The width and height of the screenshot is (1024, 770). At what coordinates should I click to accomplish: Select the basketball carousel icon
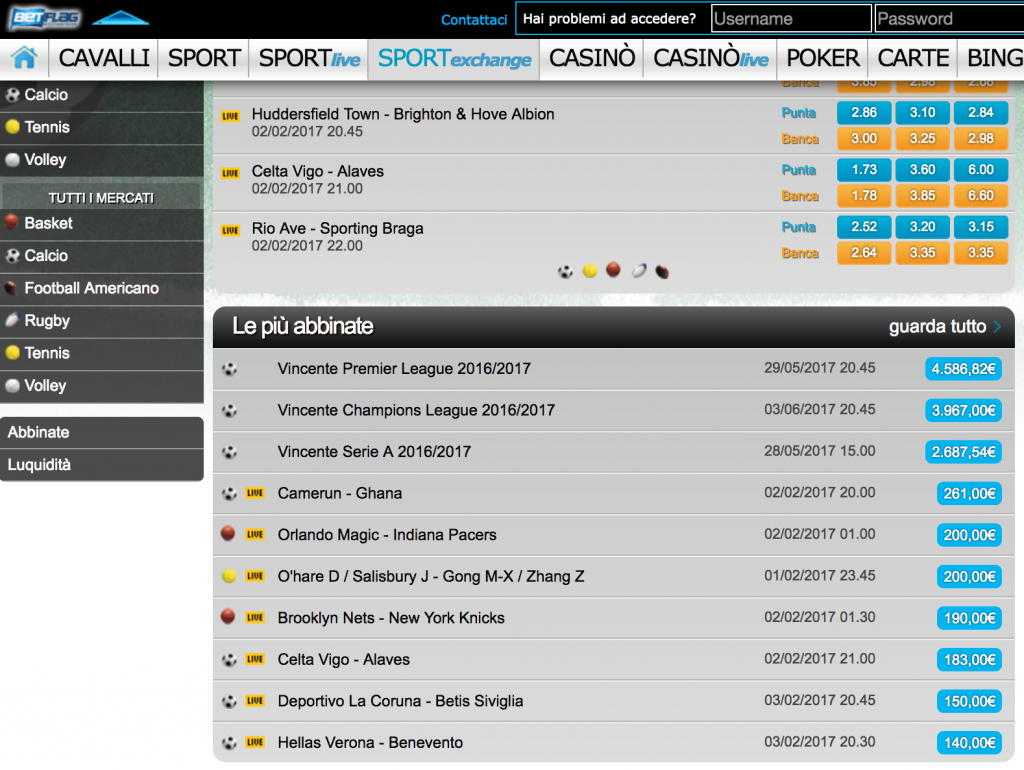(613, 270)
